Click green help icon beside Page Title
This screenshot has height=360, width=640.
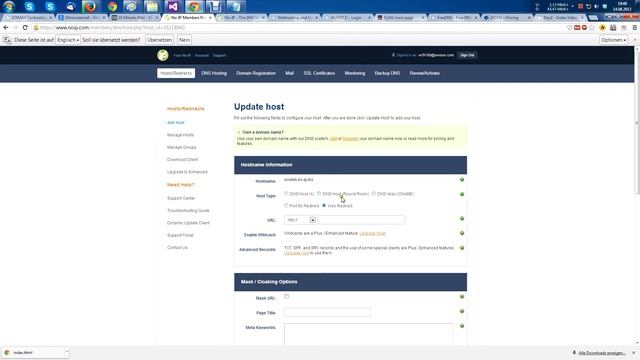coord(462,311)
